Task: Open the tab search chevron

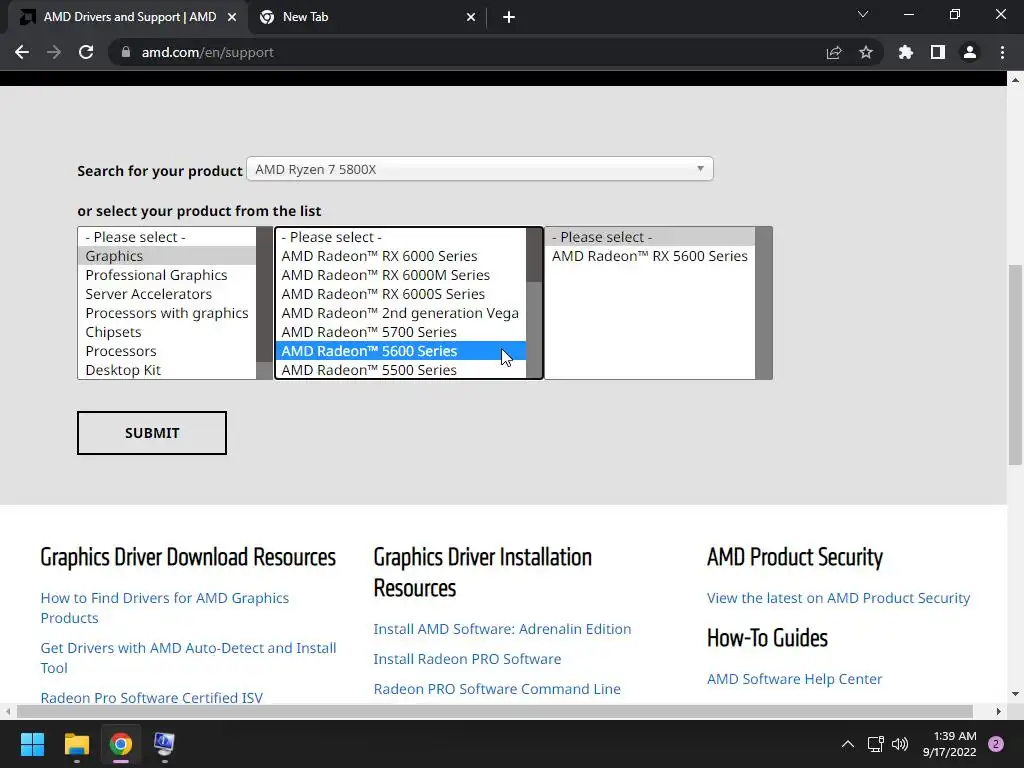Action: [x=863, y=14]
